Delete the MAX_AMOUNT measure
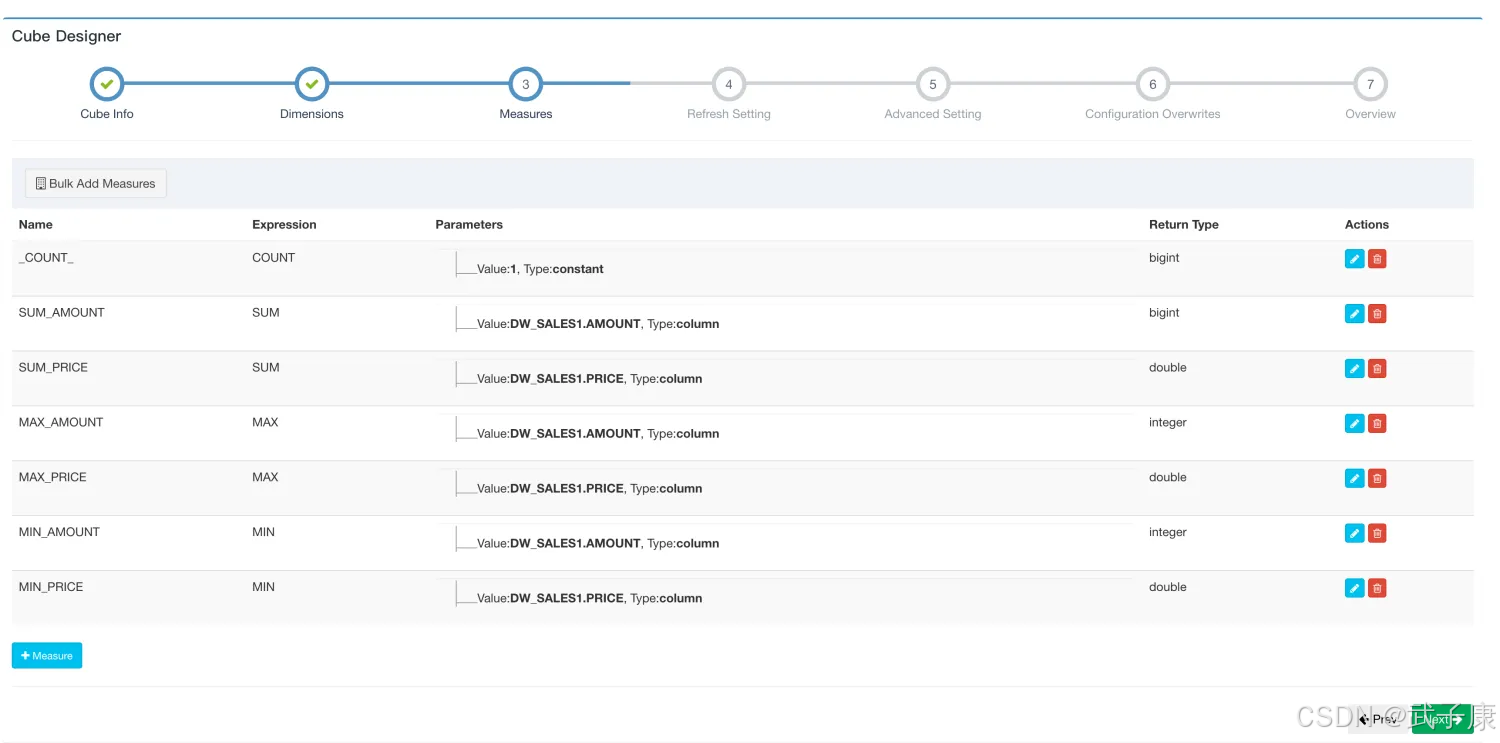1500x743 pixels. click(x=1377, y=424)
